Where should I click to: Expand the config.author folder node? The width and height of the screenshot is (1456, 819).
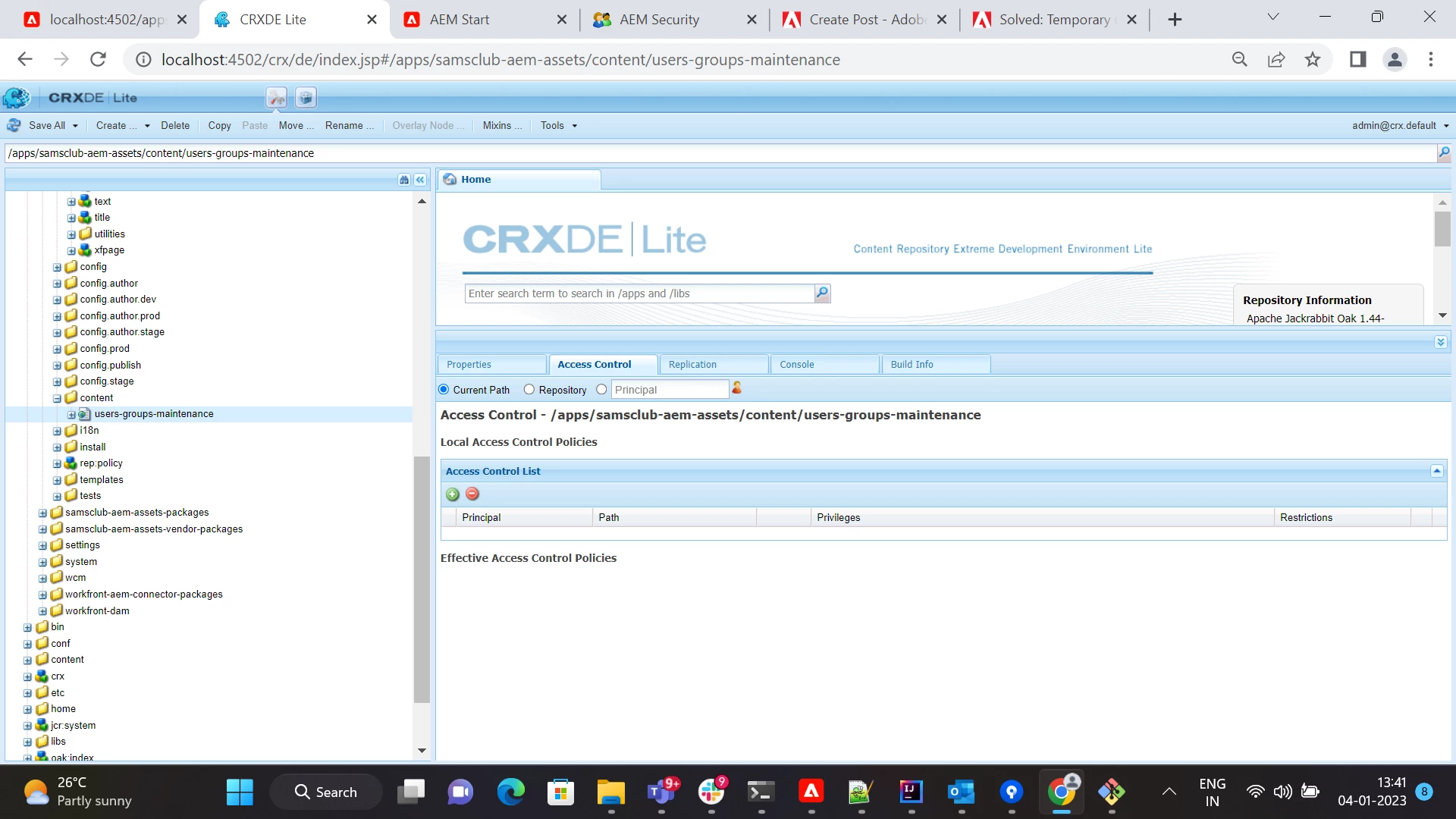[x=57, y=284]
